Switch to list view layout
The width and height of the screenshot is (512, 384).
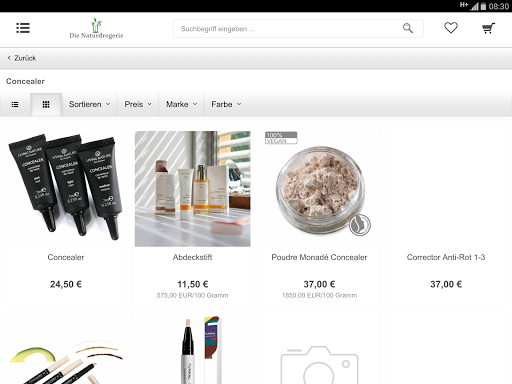coord(15,105)
